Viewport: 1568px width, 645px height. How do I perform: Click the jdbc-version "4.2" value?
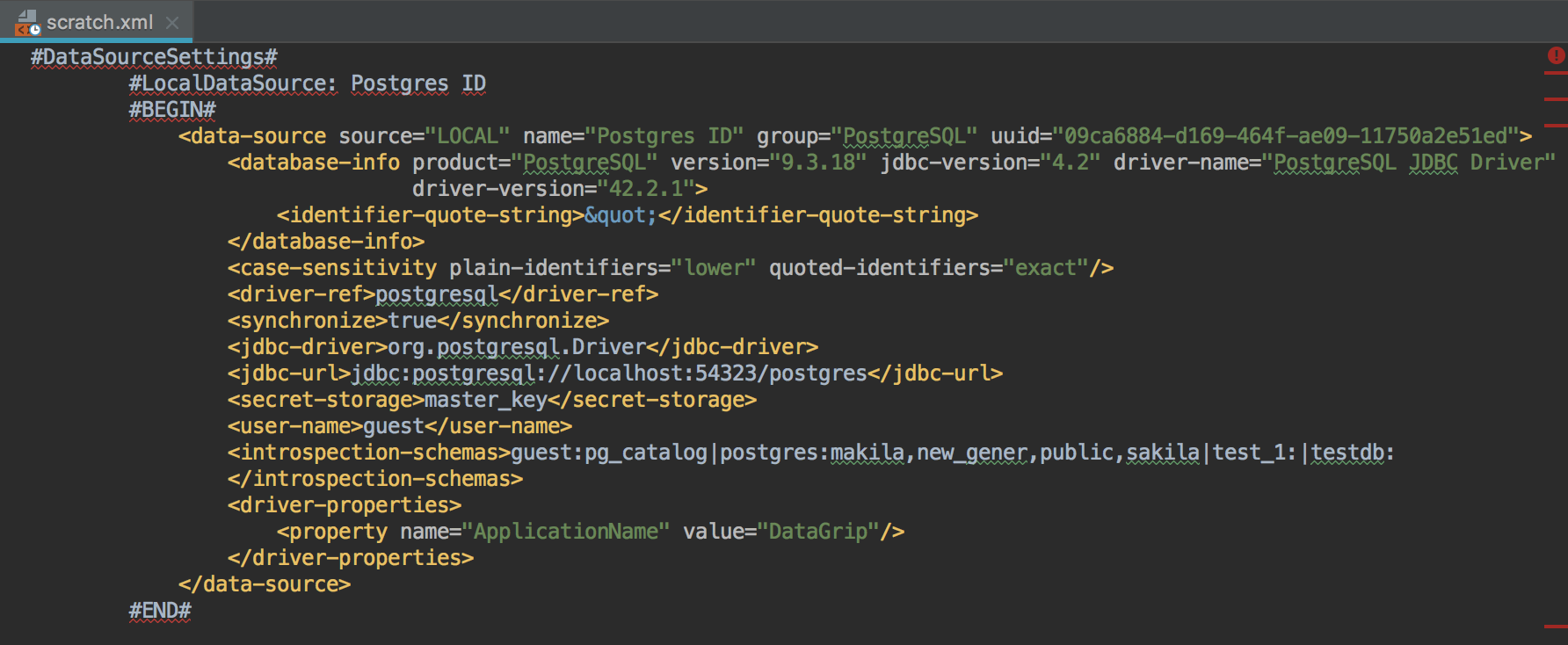1071,163
